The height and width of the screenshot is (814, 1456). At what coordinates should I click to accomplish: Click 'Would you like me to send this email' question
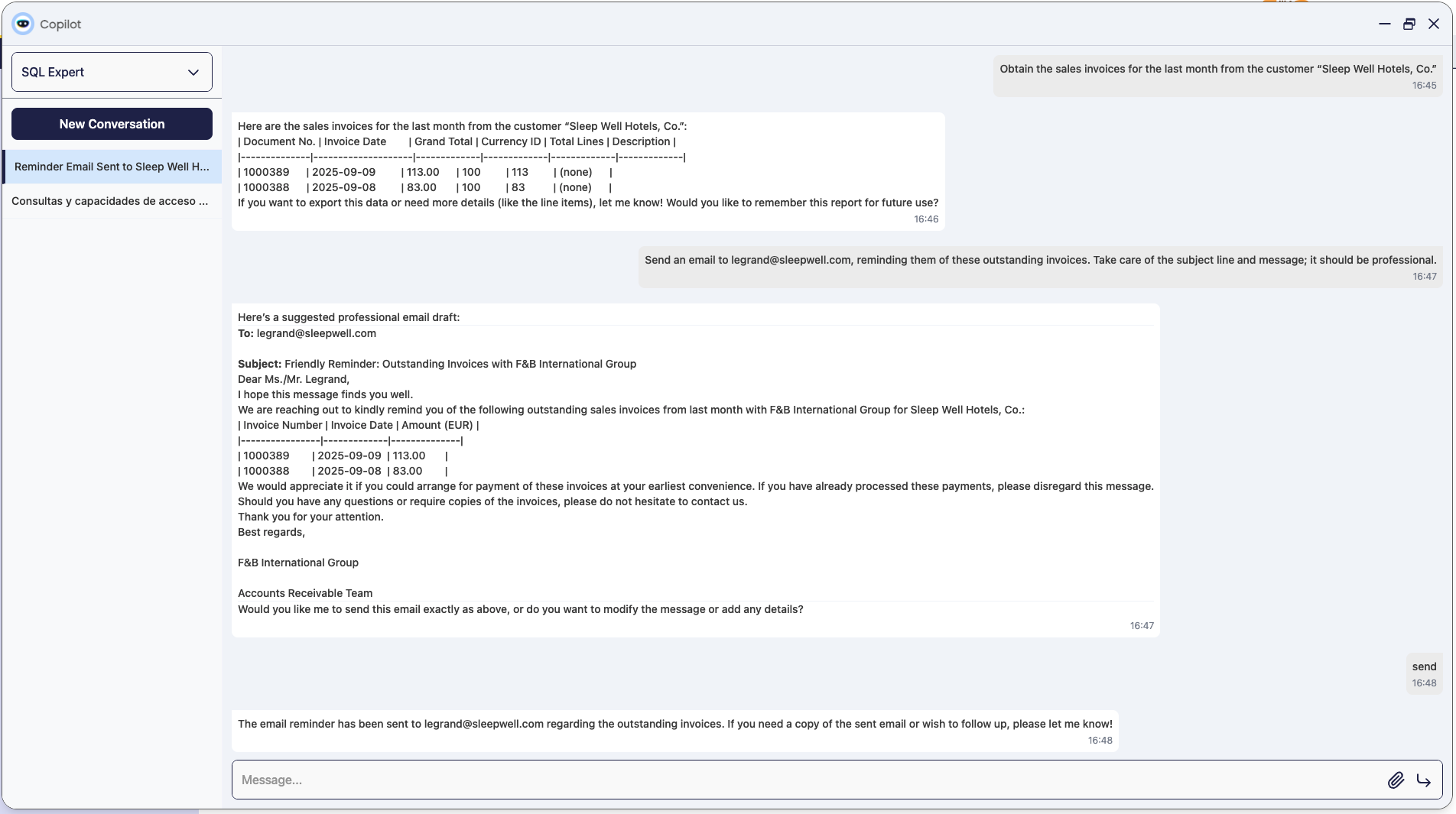521,609
